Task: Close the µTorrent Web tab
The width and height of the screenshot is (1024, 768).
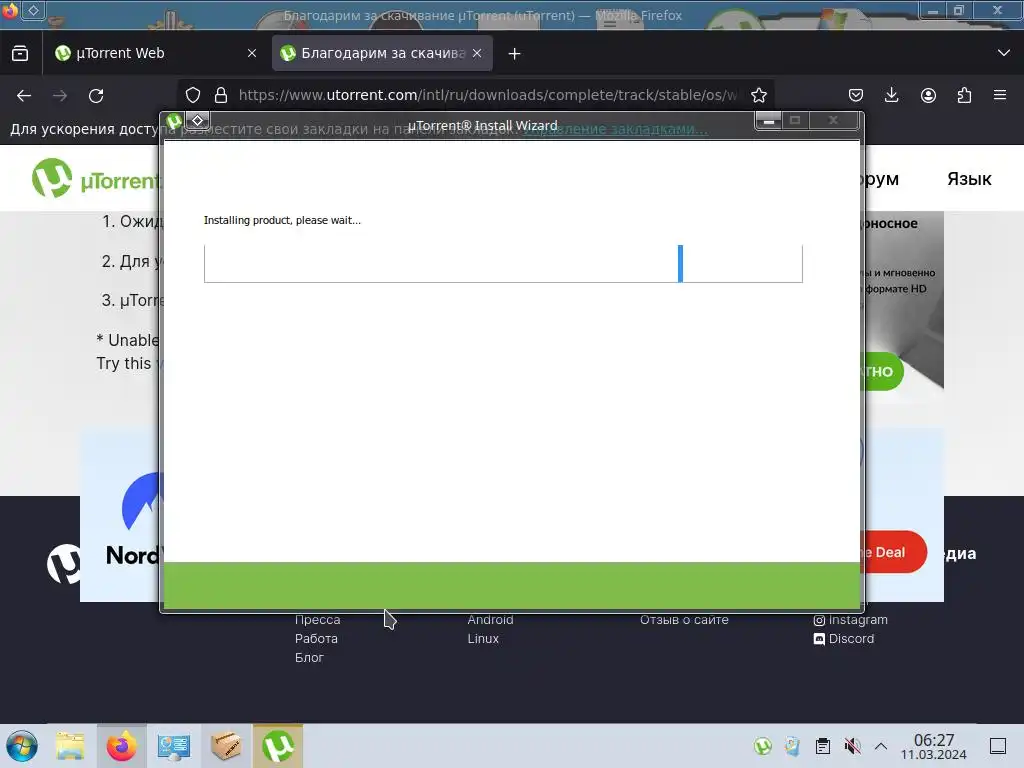Action: (x=252, y=54)
